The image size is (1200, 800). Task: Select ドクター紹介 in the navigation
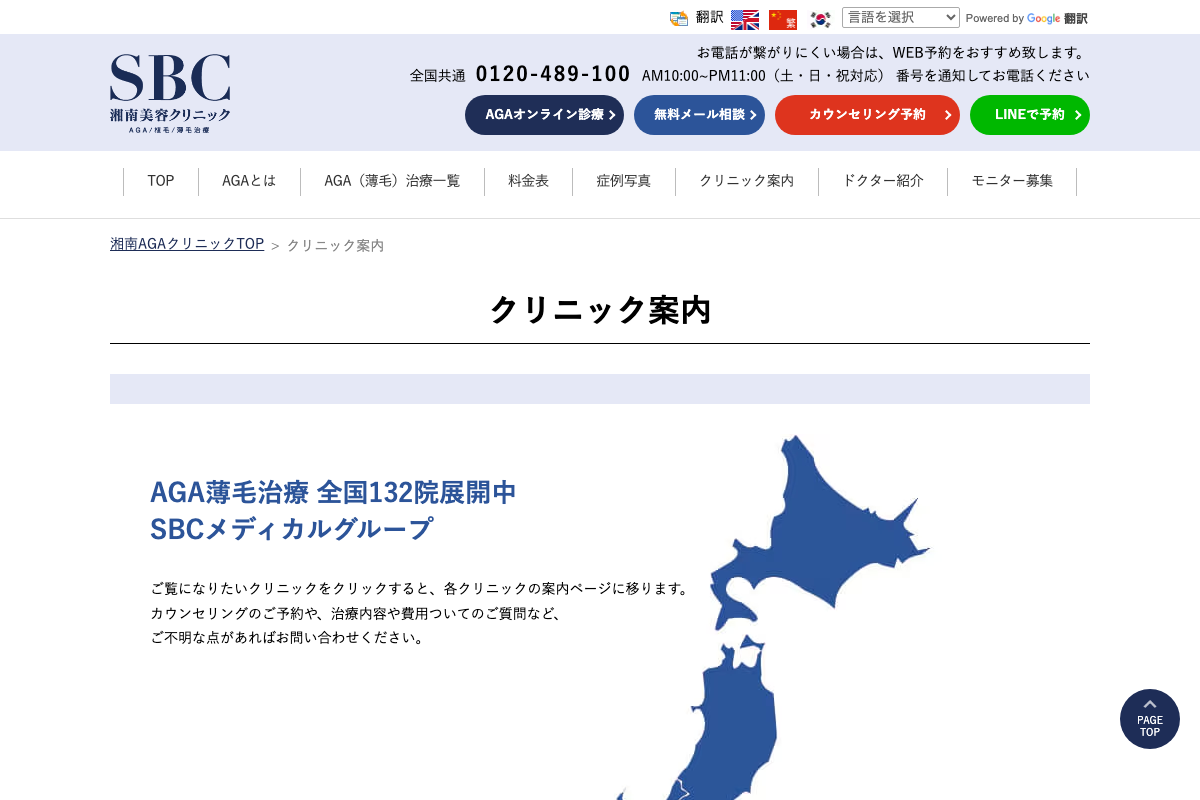883,181
